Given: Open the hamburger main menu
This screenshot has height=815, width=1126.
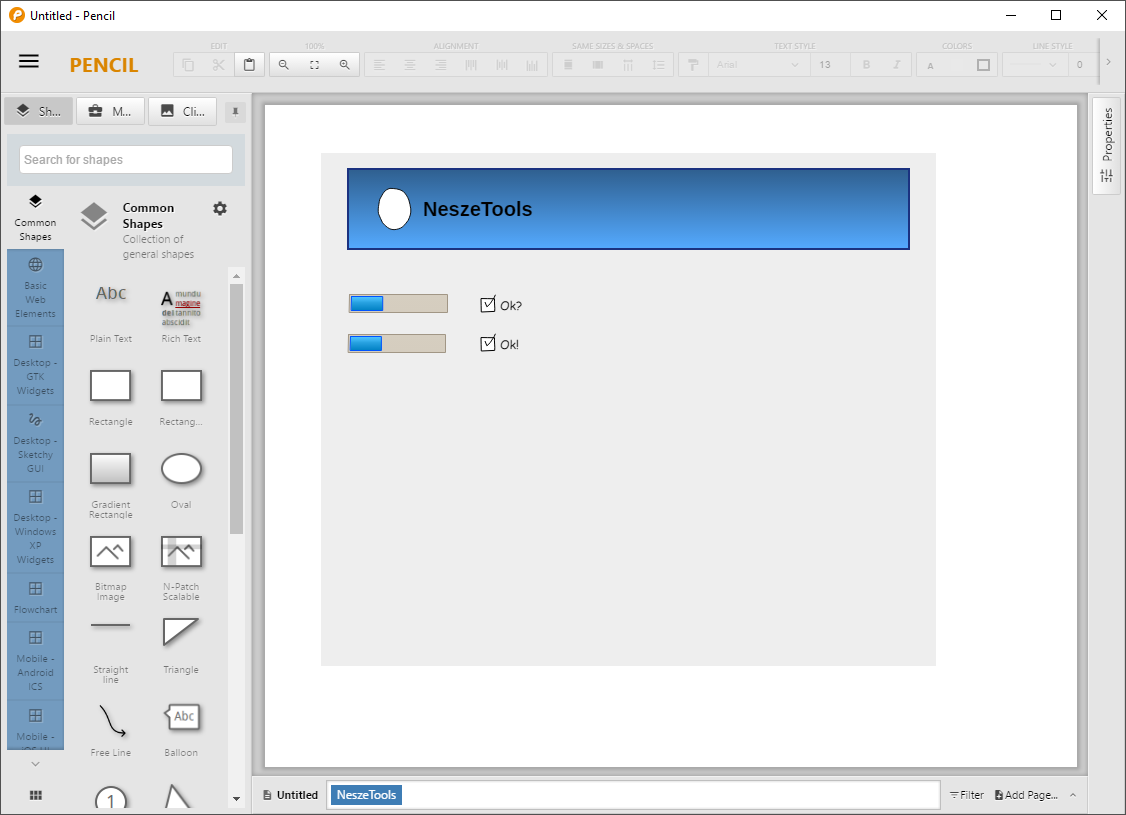Looking at the screenshot, I should pos(29,61).
